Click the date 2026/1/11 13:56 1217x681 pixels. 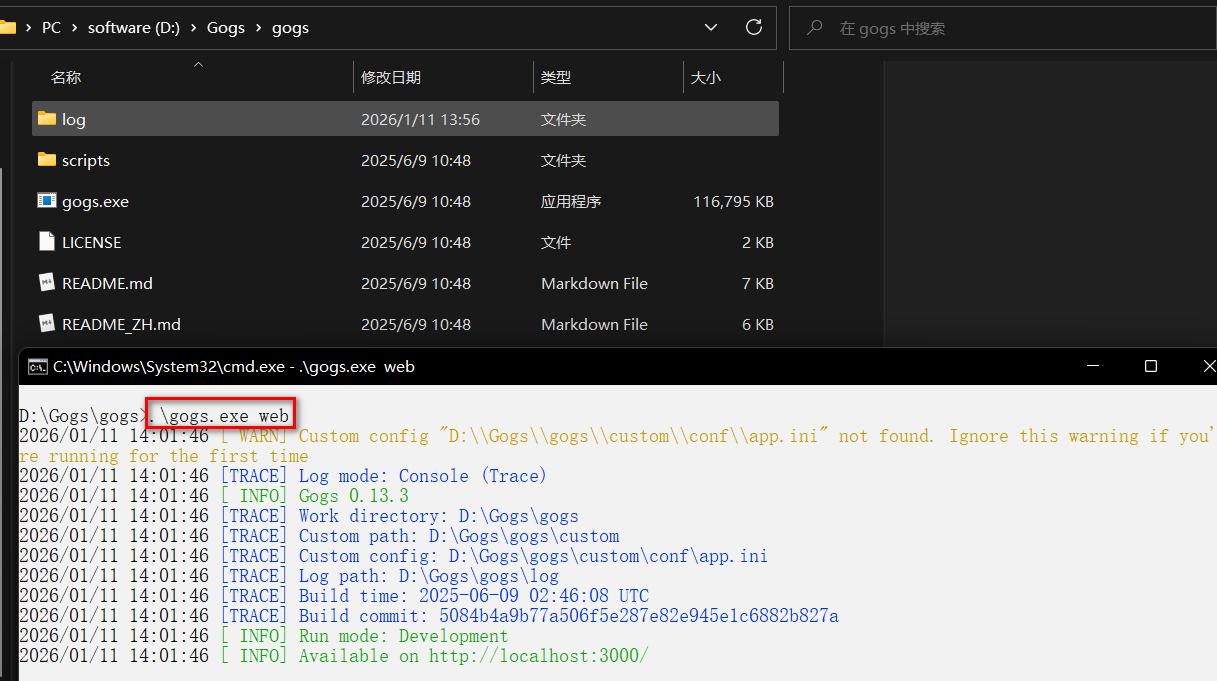[420, 119]
